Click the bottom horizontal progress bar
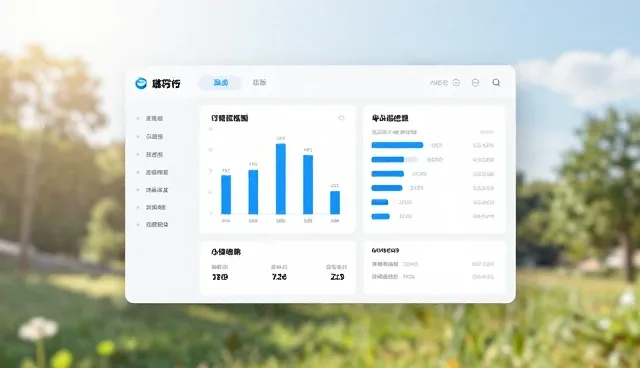The image size is (640, 368). (x=380, y=216)
